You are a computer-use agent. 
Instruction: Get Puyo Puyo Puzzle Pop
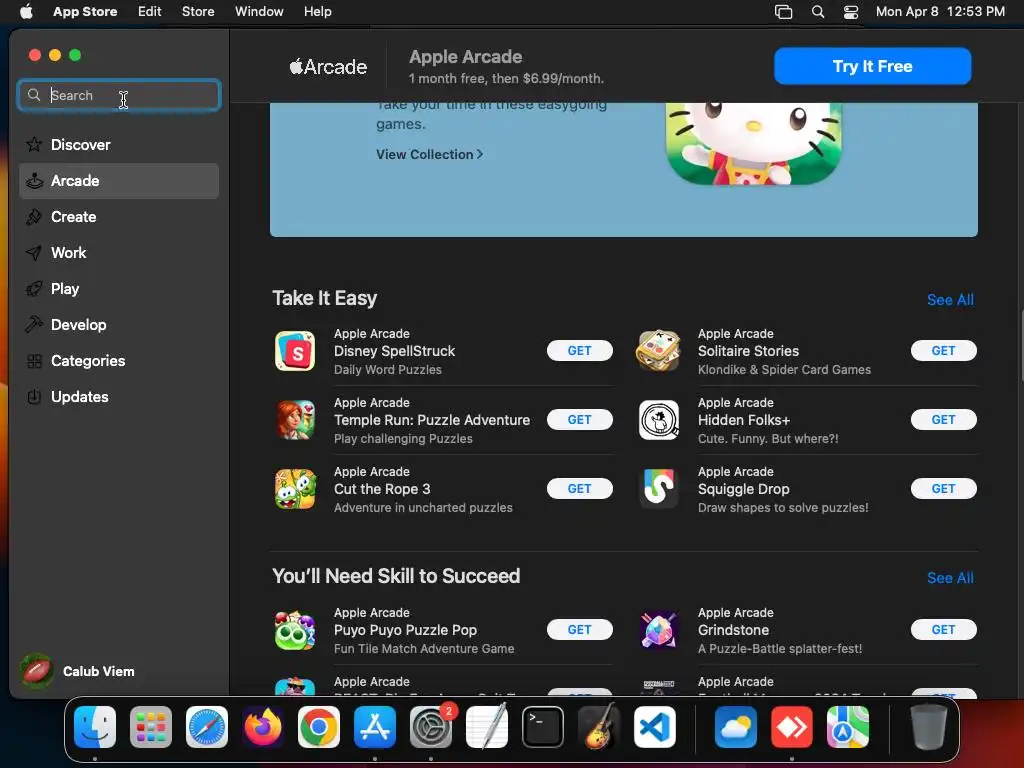point(579,630)
